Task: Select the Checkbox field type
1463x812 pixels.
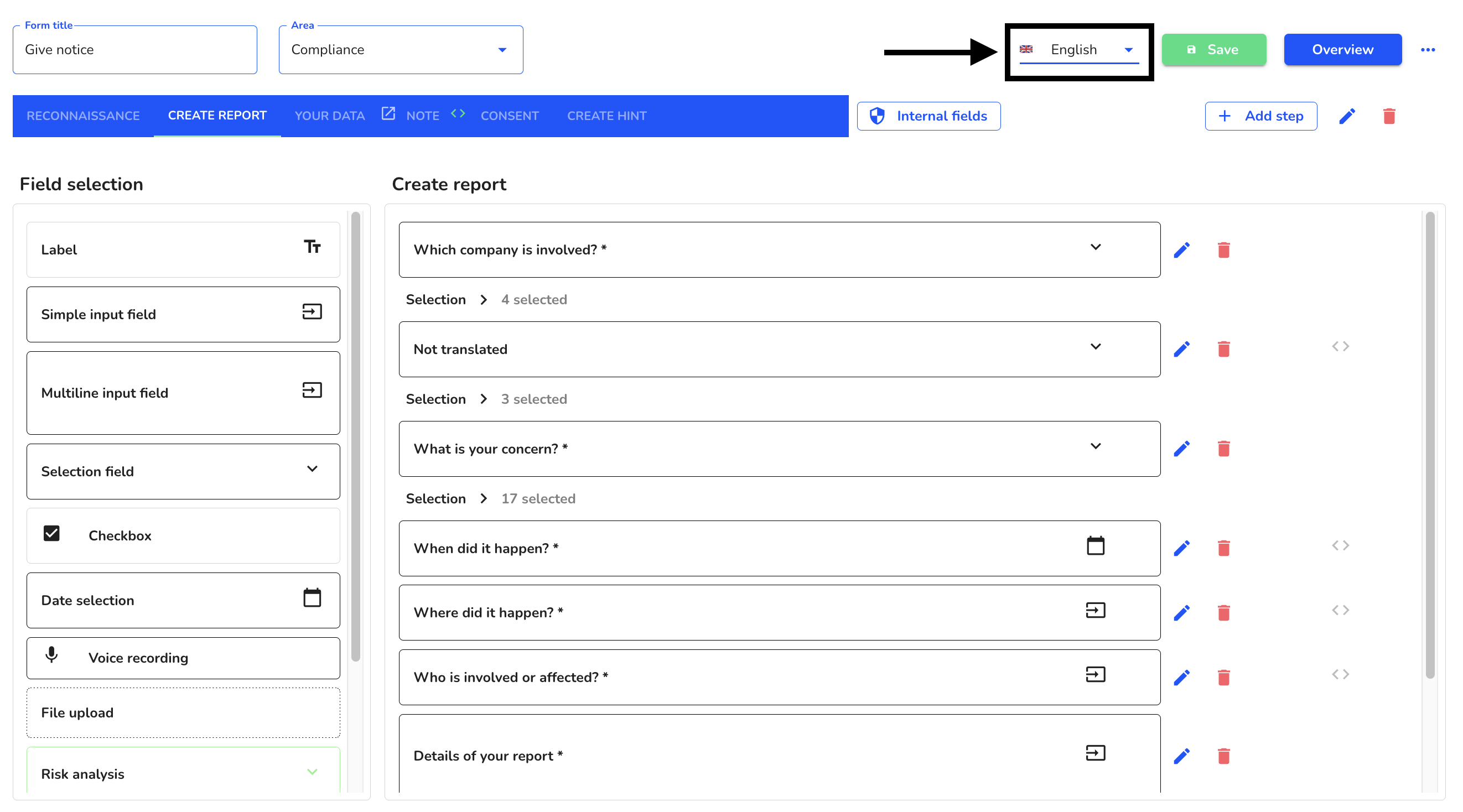Action: (x=183, y=535)
